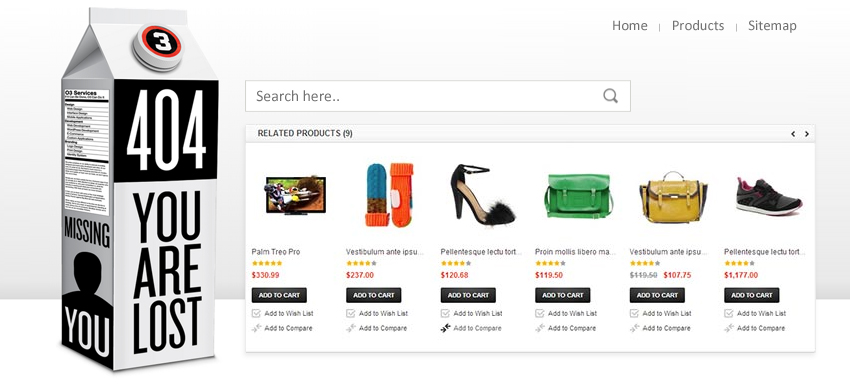
Task: Add the $237.00 mittens to cart
Action: click(374, 295)
